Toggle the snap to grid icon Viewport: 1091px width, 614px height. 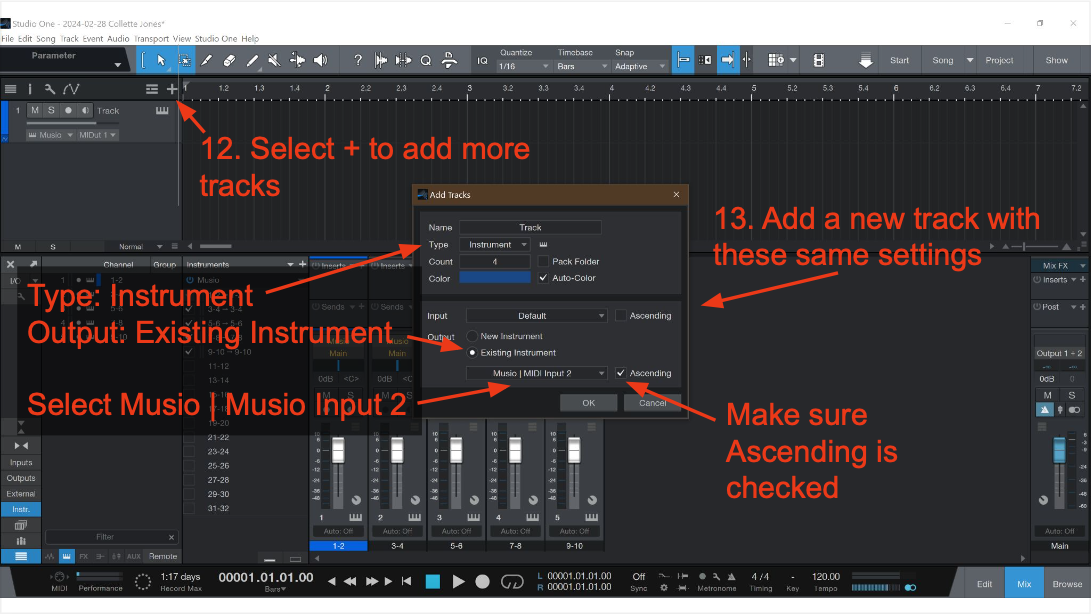(683, 61)
